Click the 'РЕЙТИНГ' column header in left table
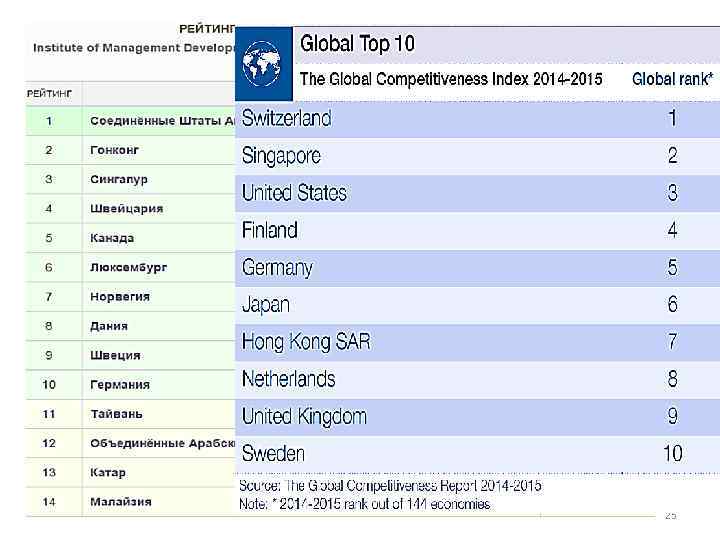 click(x=49, y=94)
